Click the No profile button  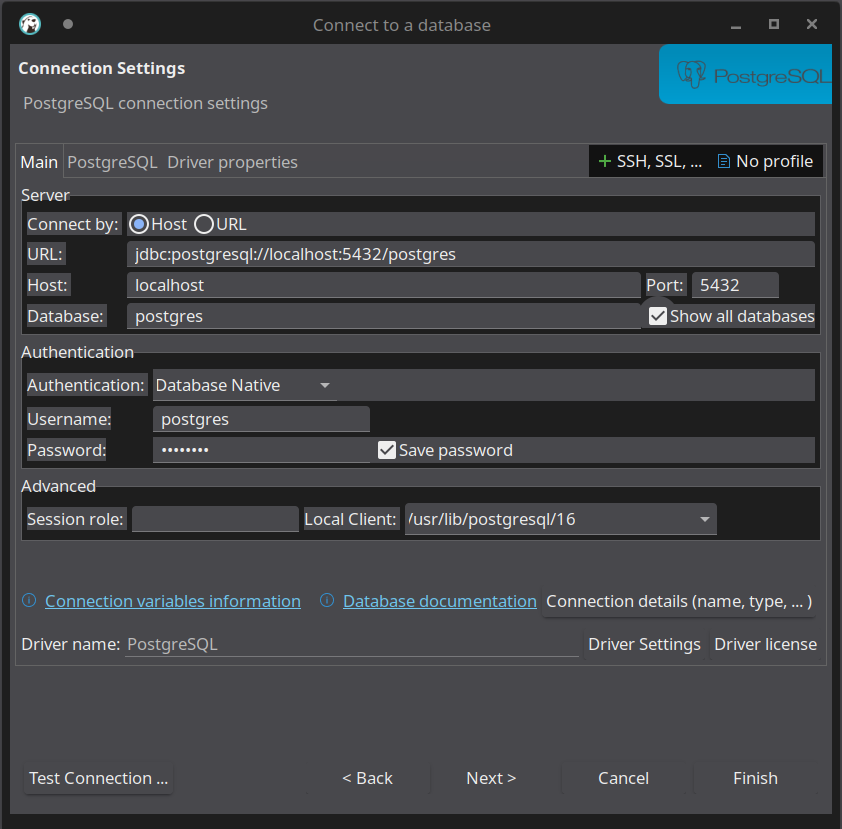click(766, 161)
